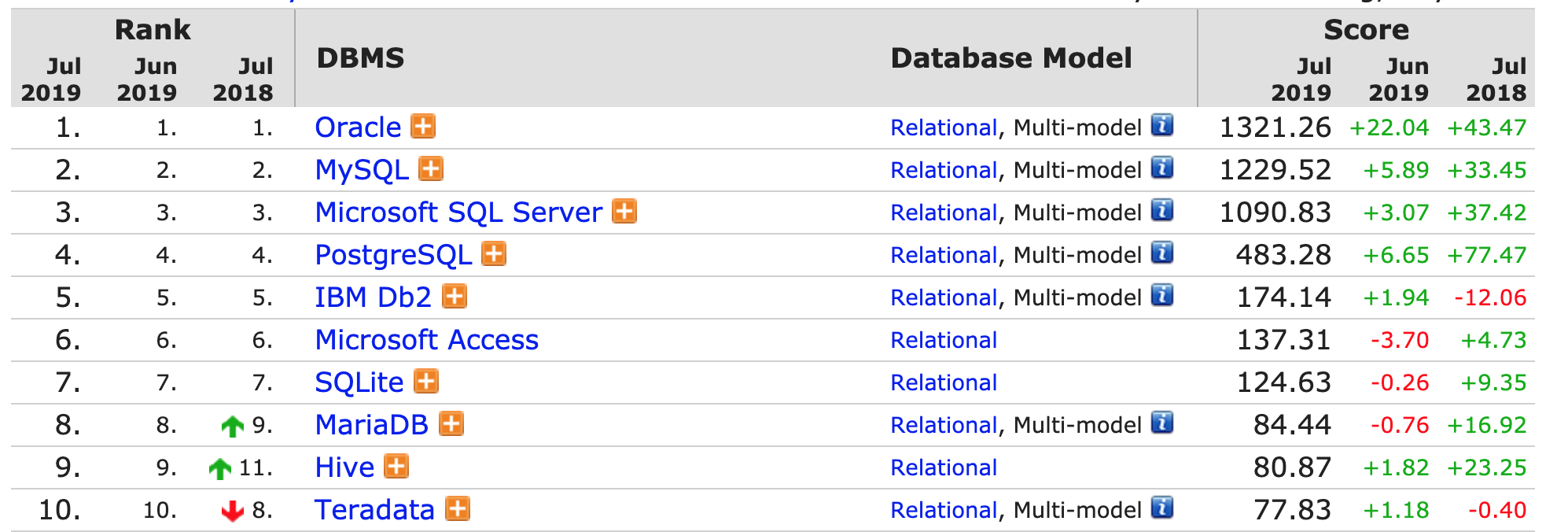Click the info icon in the MariaDB row
The height and width of the screenshot is (532, 1568).
[x=1162, y=423]
